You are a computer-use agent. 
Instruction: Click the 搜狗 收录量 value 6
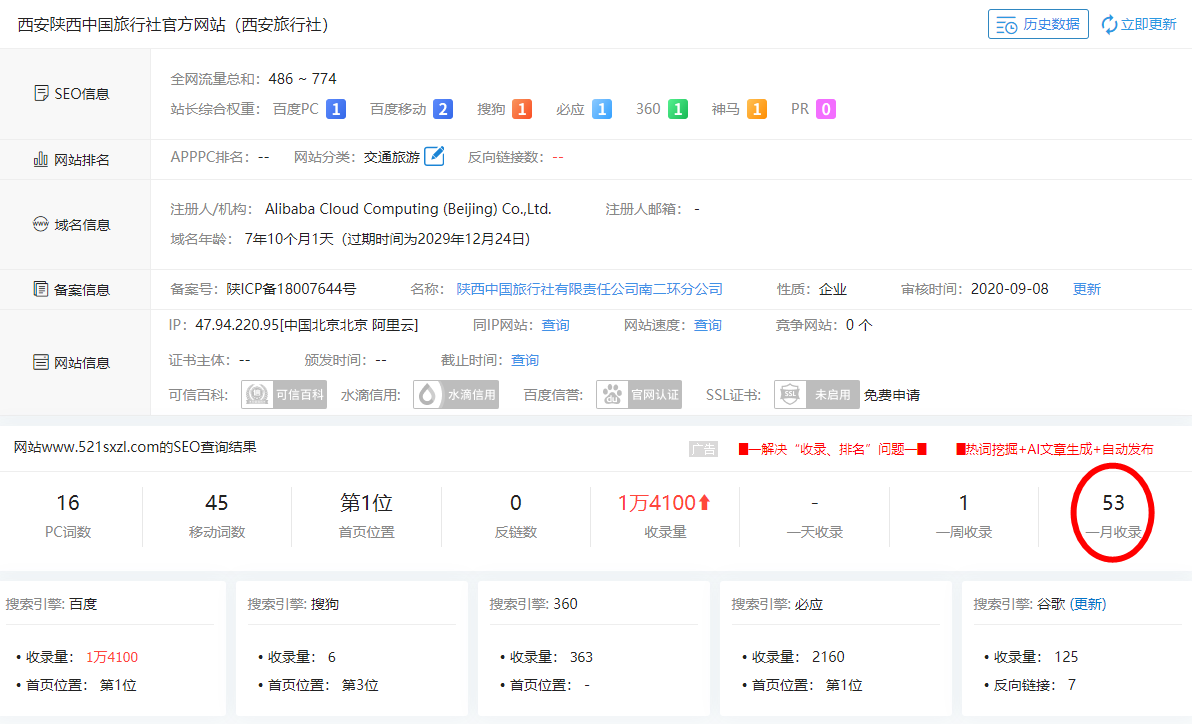point(331,657)
